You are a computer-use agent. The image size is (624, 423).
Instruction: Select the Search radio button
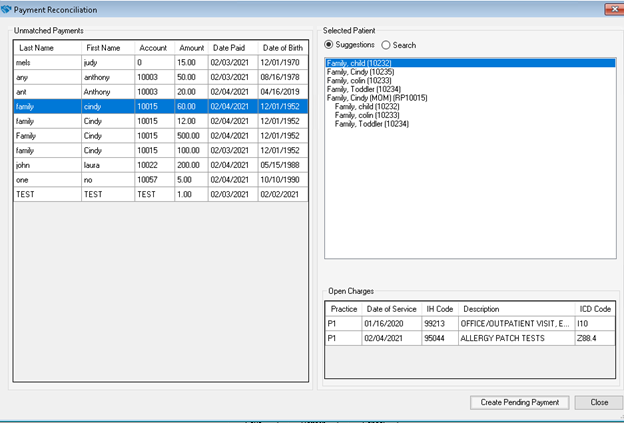point(386,45)
